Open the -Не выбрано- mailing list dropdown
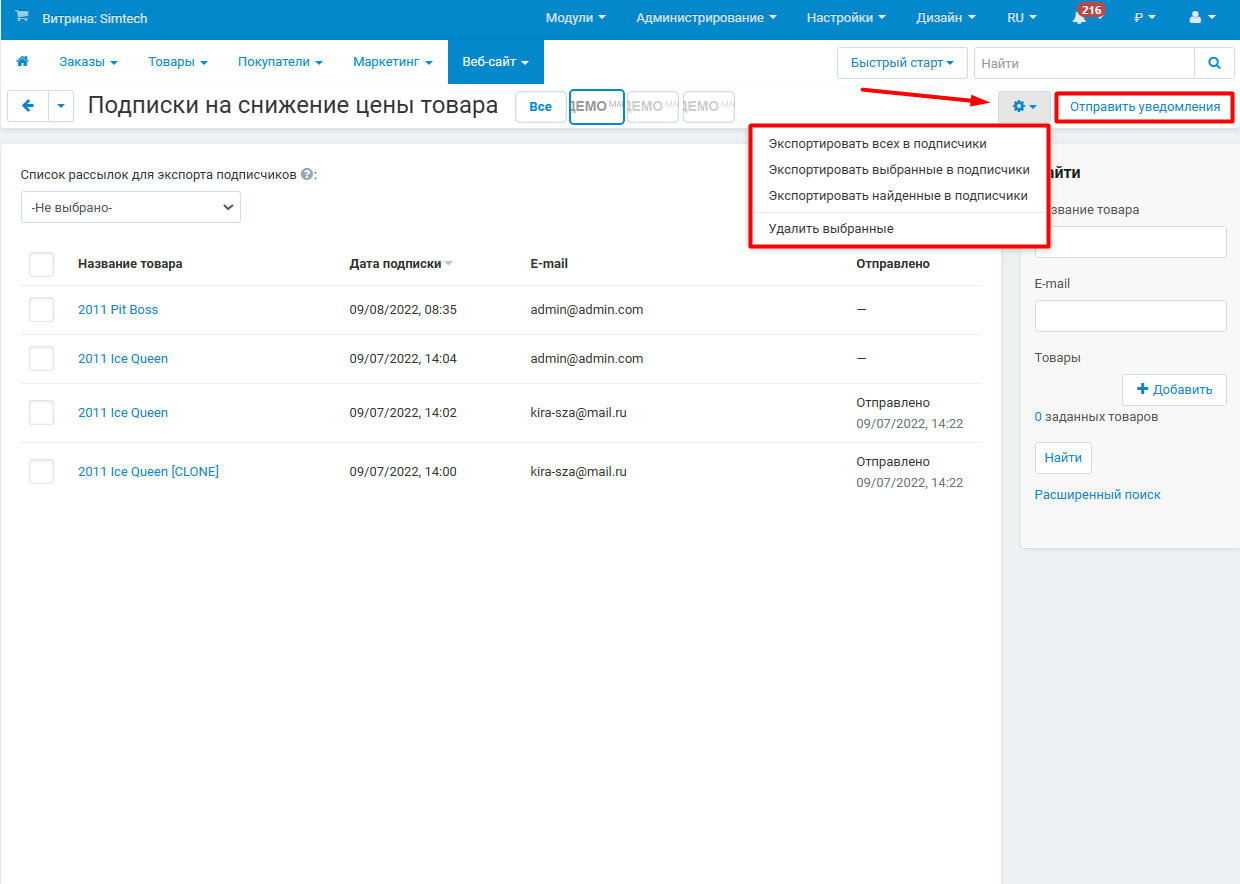 tap(131, 207)
